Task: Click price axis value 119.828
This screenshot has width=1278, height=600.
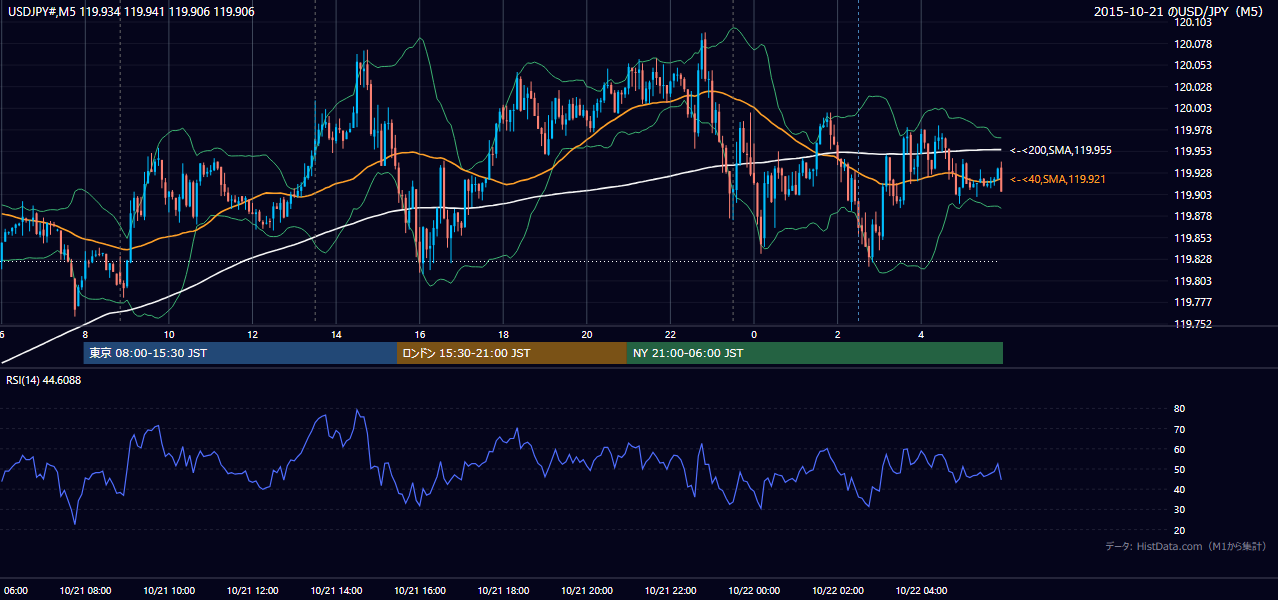Action: tap(1195, 259)
